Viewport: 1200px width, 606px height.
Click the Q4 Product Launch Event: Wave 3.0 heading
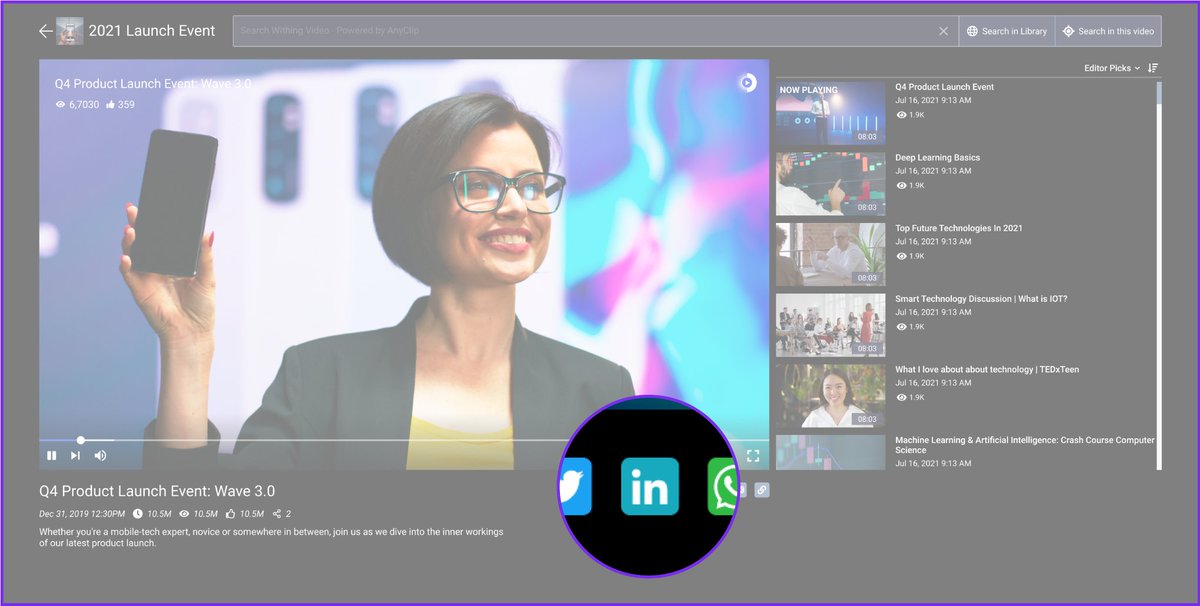[157, 491]
